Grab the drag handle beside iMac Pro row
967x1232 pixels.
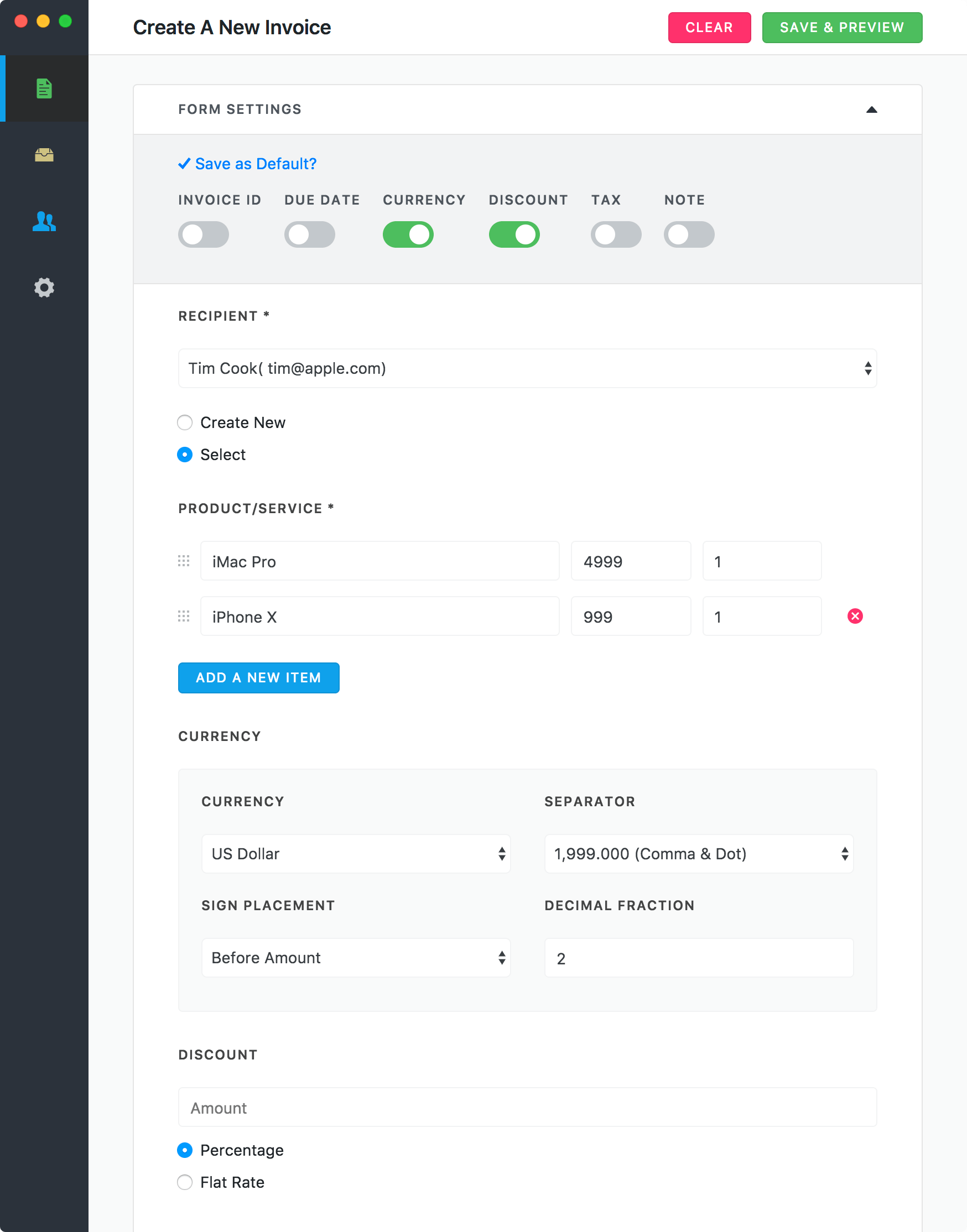coord(184,561)
